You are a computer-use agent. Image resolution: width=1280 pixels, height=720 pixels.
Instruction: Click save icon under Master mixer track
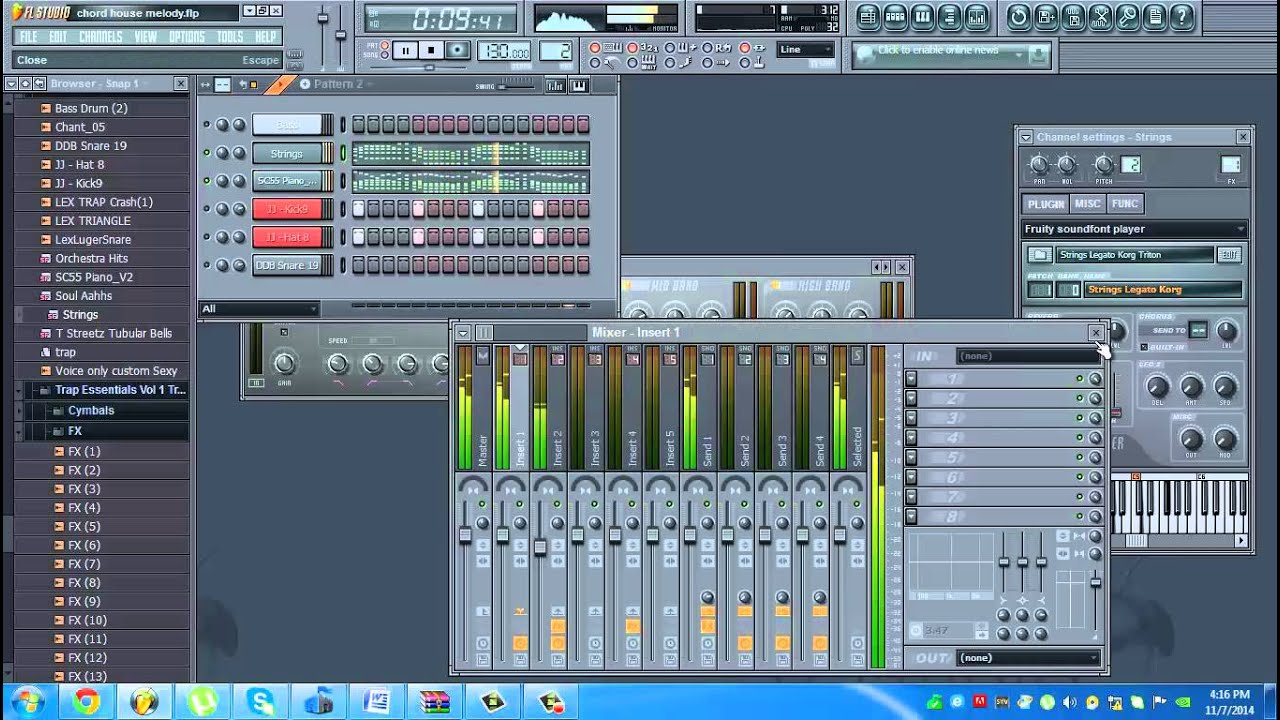pos(482,660)
